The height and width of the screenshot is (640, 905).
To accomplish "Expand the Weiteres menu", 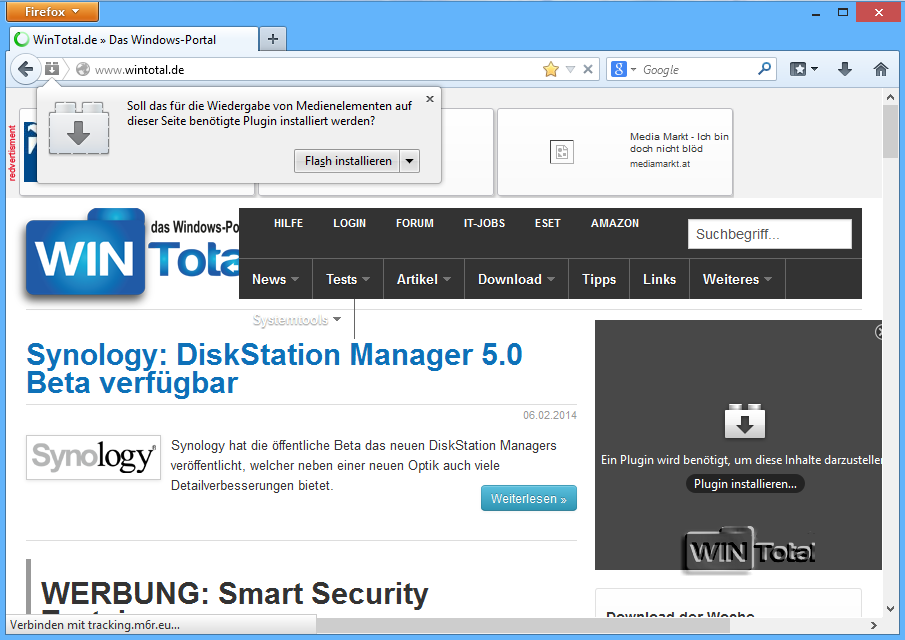I will [737, 279].
